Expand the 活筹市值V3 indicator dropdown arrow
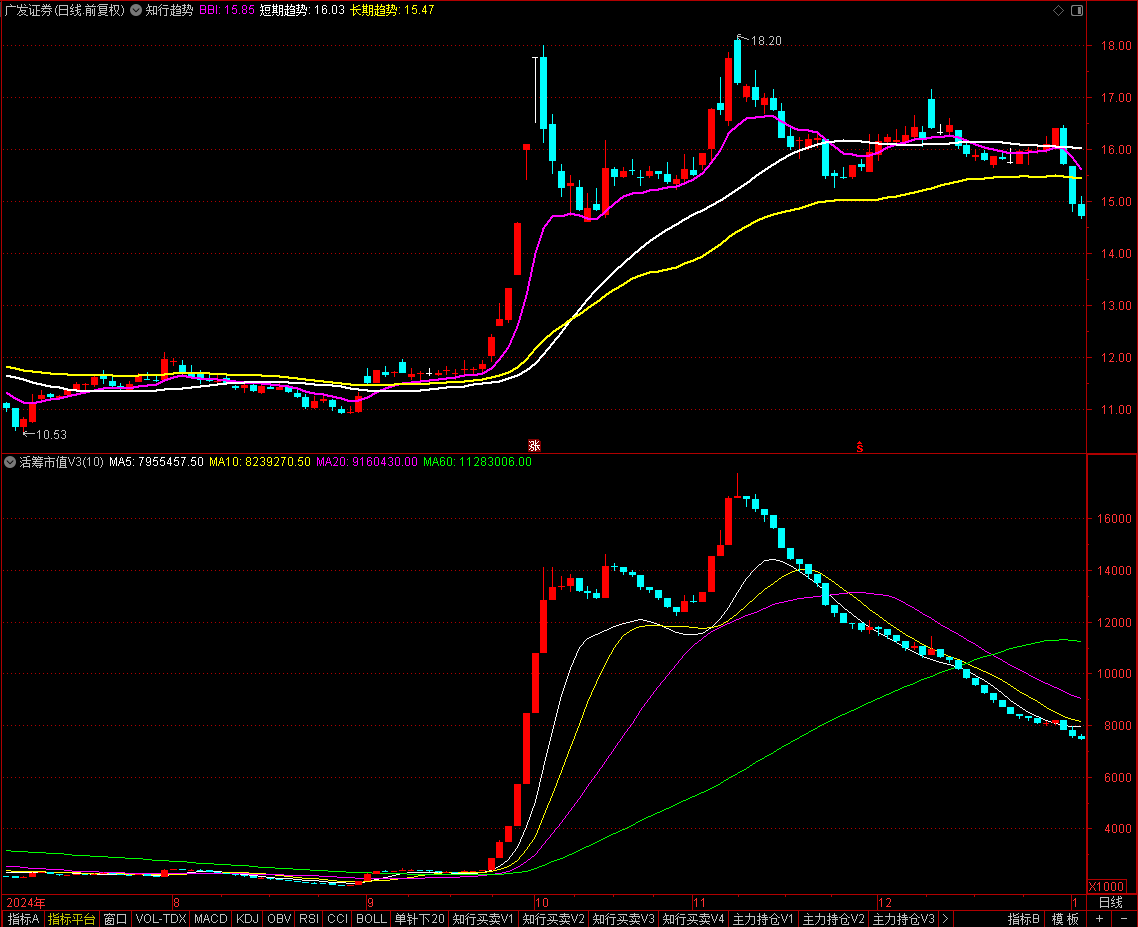Screen dimensions: 1138x927 pos(11,463)
